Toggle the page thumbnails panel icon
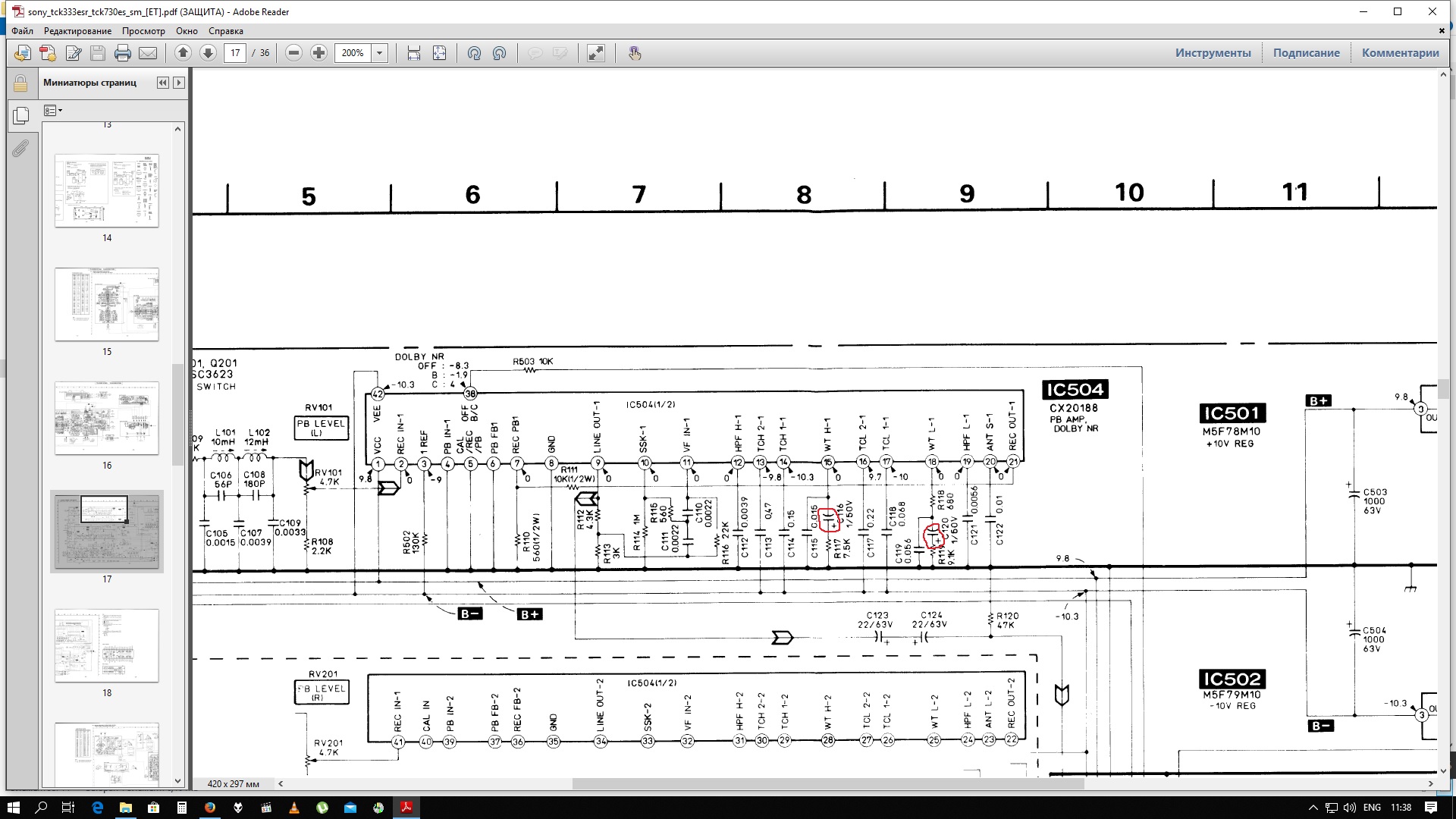Viewport: 1456px width, 819px height. click(x=20, y=115)
